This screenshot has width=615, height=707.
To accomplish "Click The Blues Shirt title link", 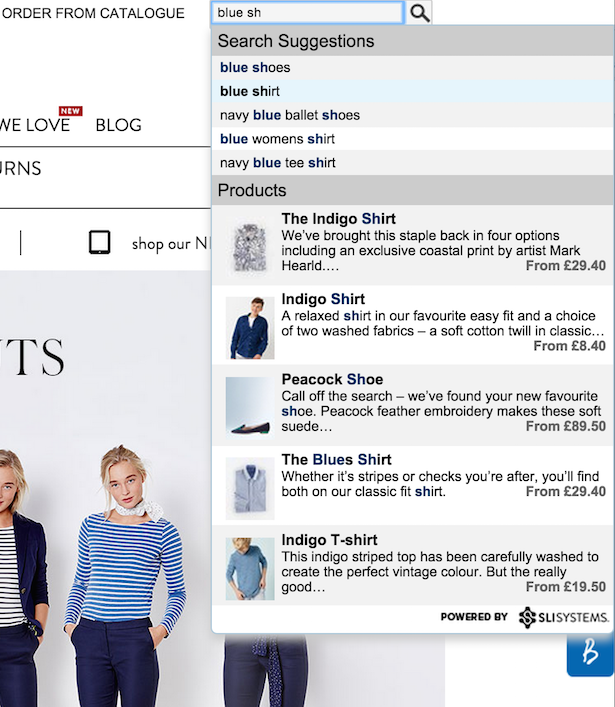I will (x=336, y=459).
